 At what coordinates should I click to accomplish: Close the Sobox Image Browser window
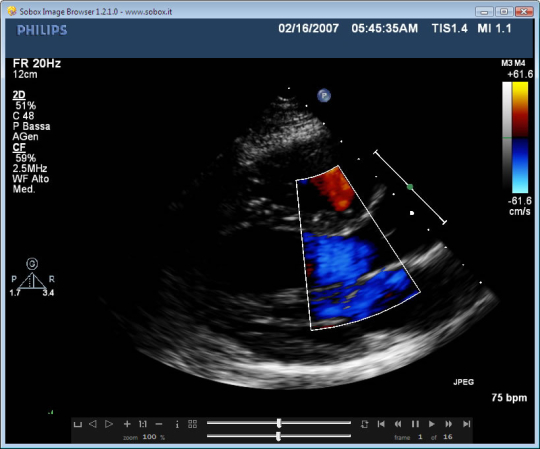tap(524, 12)
